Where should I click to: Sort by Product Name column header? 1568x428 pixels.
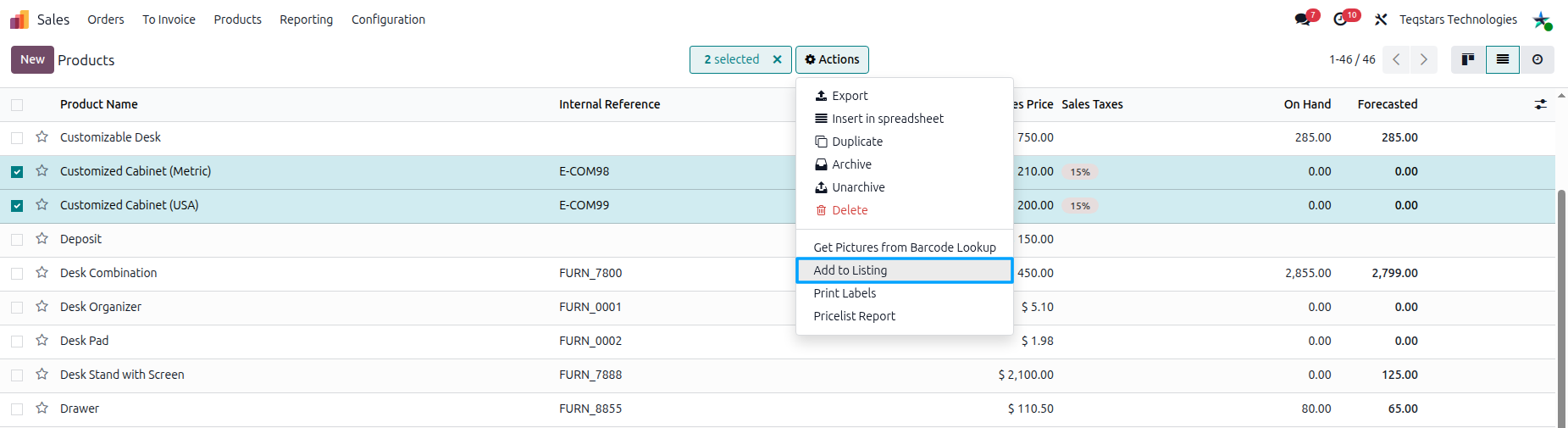point(98,104)
